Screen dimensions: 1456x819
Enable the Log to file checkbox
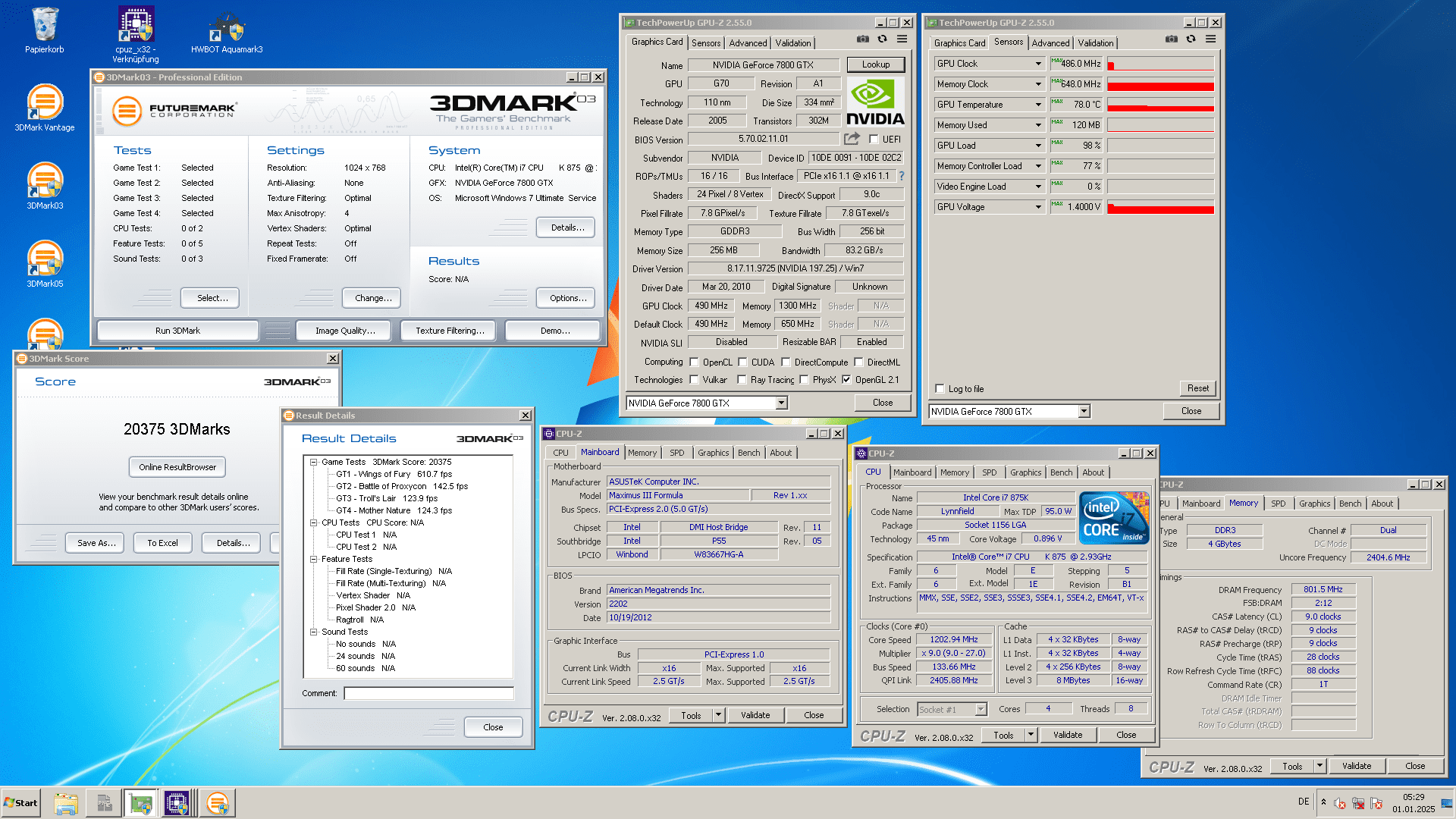pyautogui.click(x=940, y=389)
